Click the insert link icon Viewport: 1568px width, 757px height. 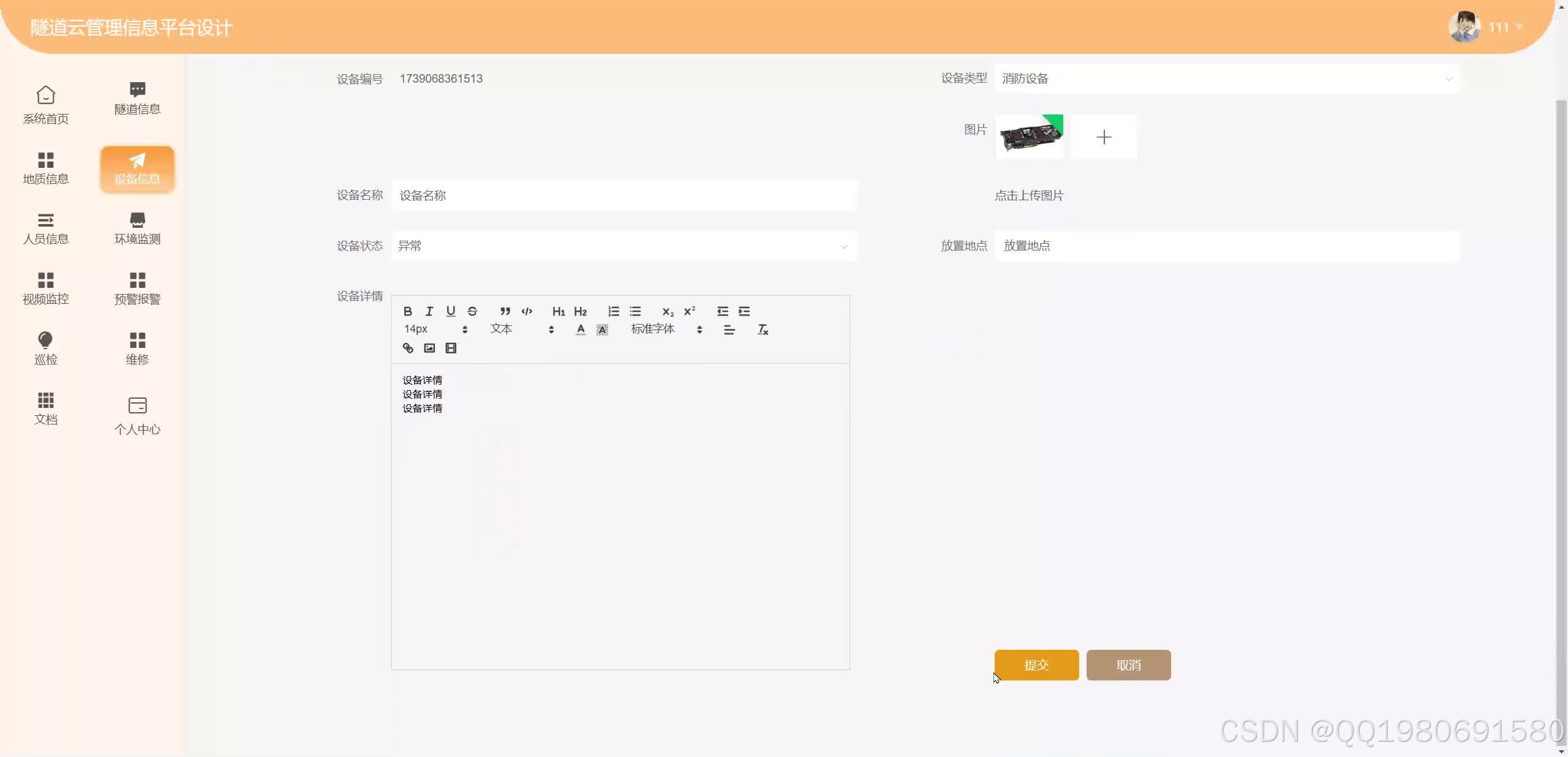pyautogui.click(x=408, y=348)
